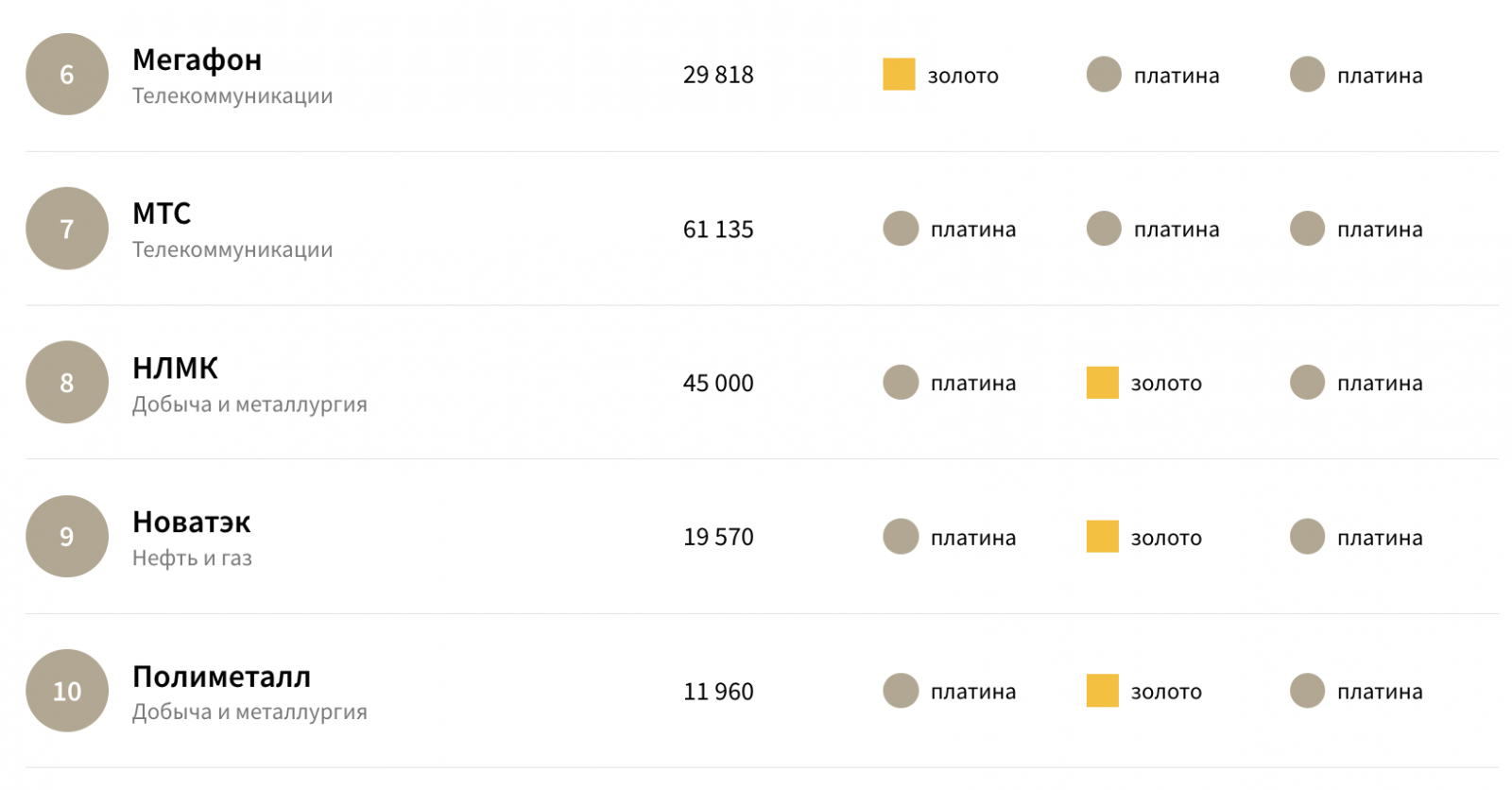1512x790 pixels.
Task: Click НЛМК's yellow золото square icon
Action: [x=1102, y=383]
